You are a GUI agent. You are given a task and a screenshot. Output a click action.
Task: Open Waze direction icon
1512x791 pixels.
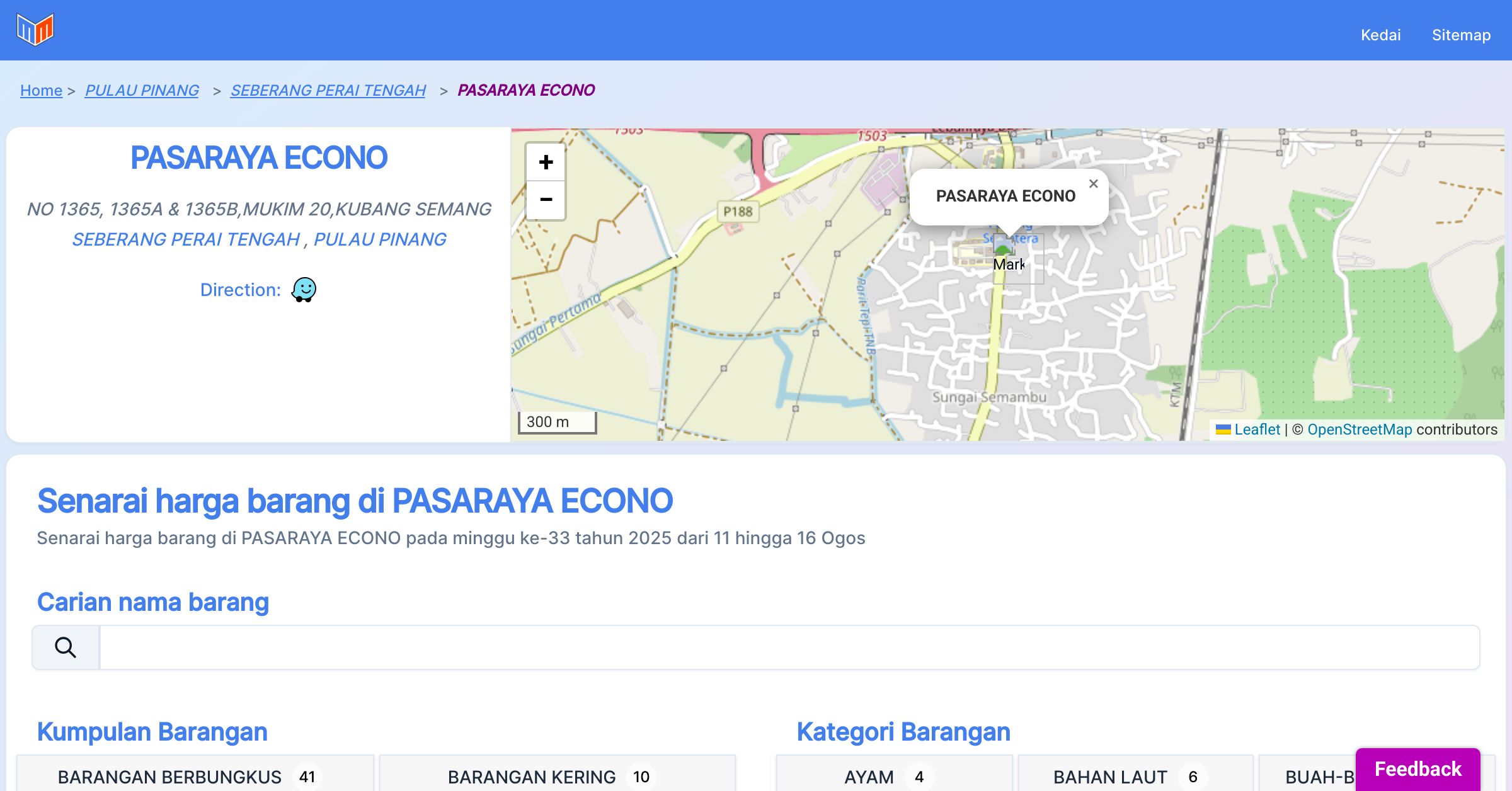pyautogui.click(x=304, y=290)
